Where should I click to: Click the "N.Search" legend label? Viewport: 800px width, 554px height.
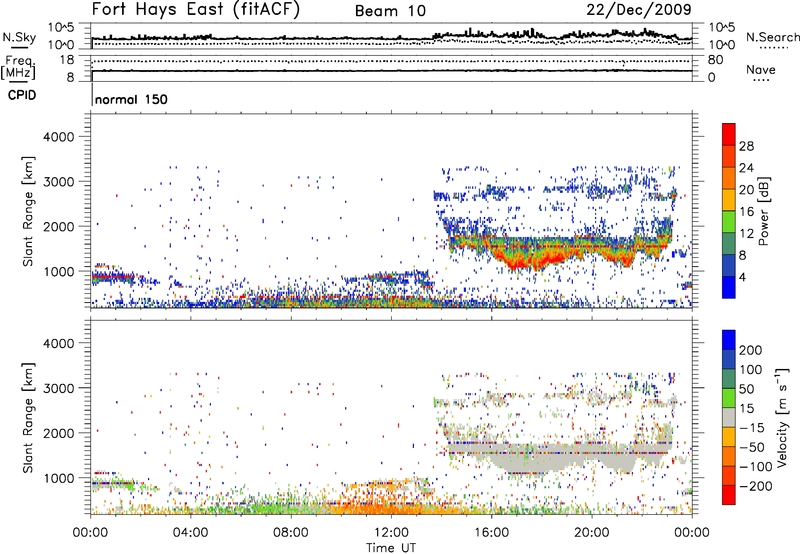pos(772,37)
